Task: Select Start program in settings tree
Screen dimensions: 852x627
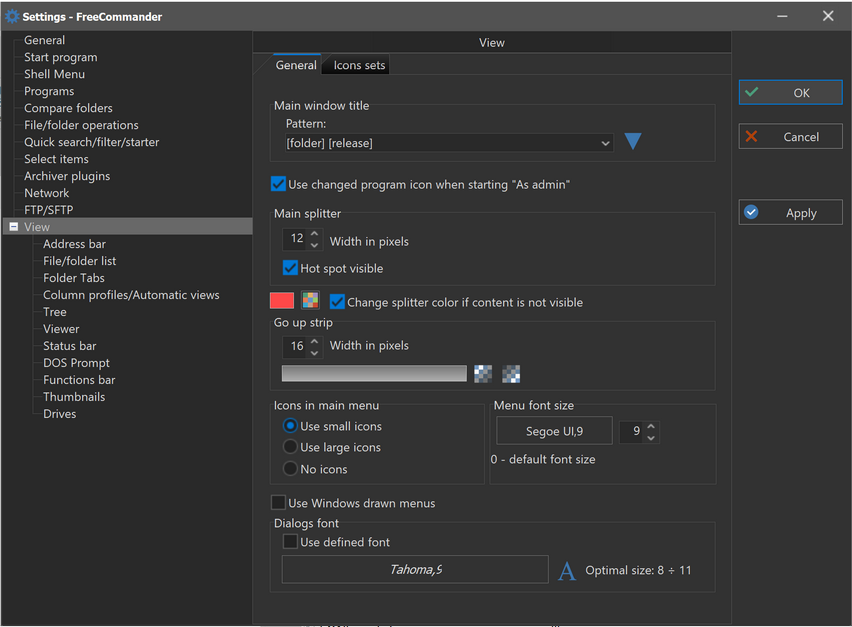Action: (x=61, y=57)
